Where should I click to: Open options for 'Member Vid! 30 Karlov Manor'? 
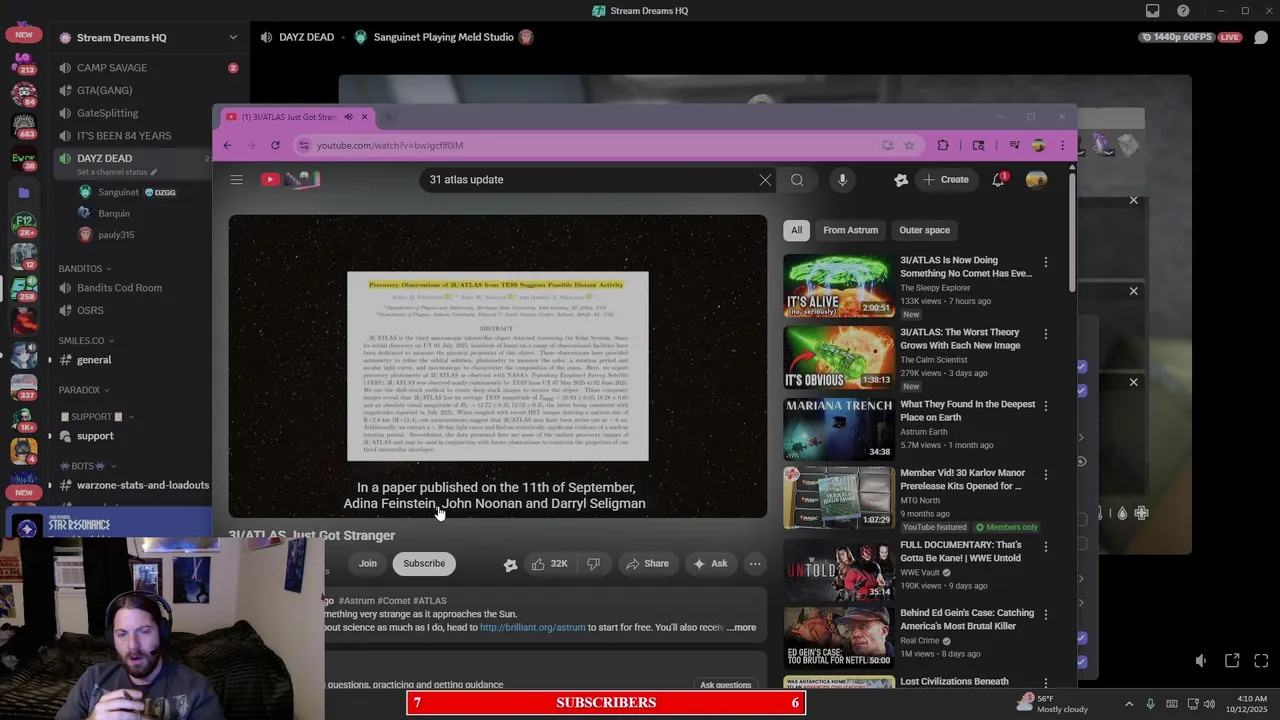[x=1046, y=475]
